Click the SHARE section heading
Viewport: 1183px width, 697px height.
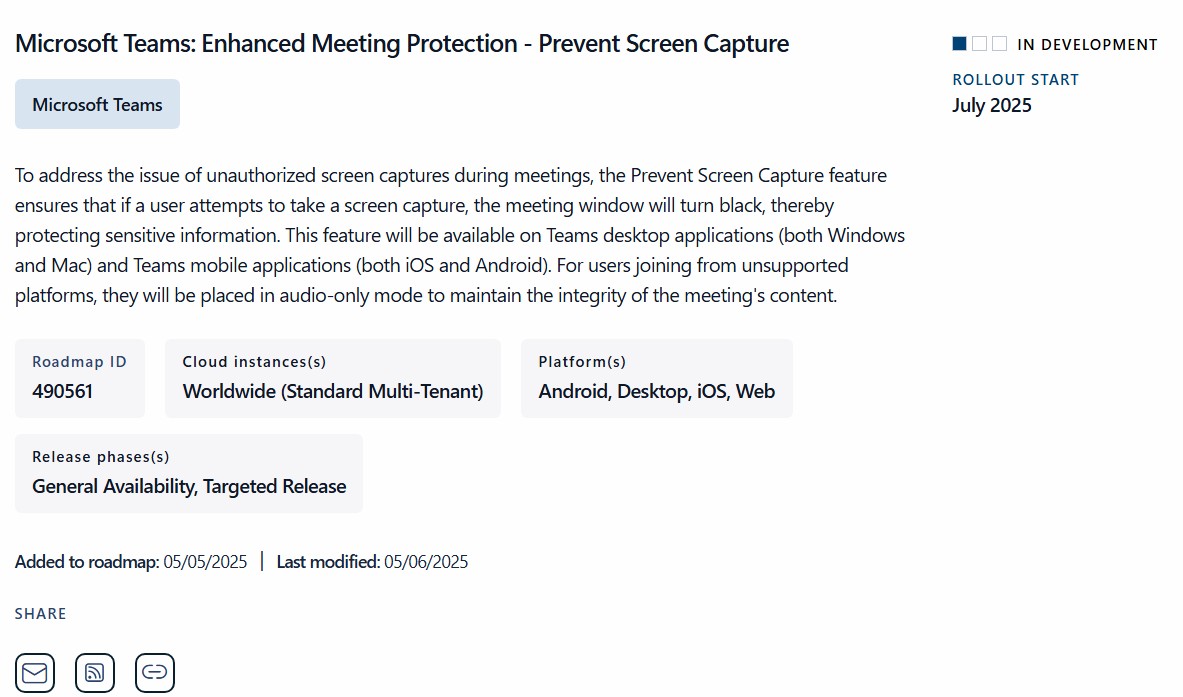click(41, 614)
